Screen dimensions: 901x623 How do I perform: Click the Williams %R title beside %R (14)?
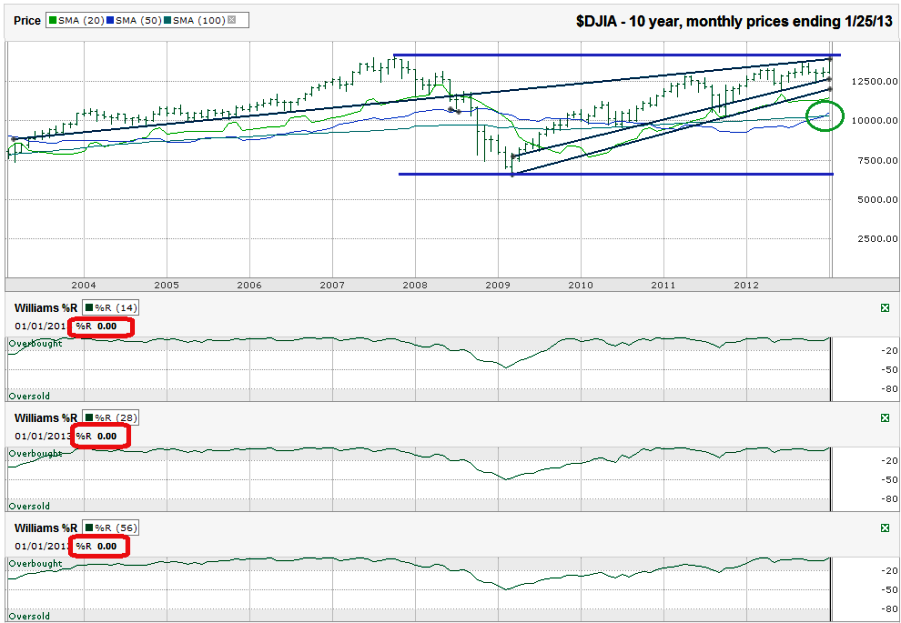tap(45, 308)
